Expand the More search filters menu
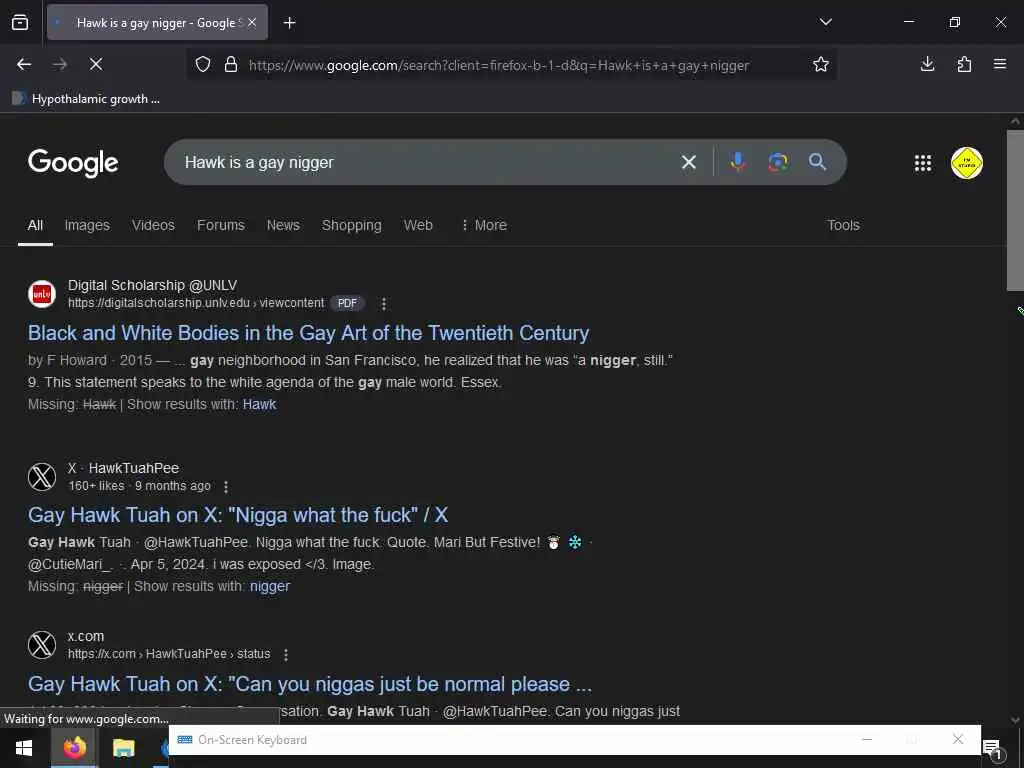 [x=484, y=225]
